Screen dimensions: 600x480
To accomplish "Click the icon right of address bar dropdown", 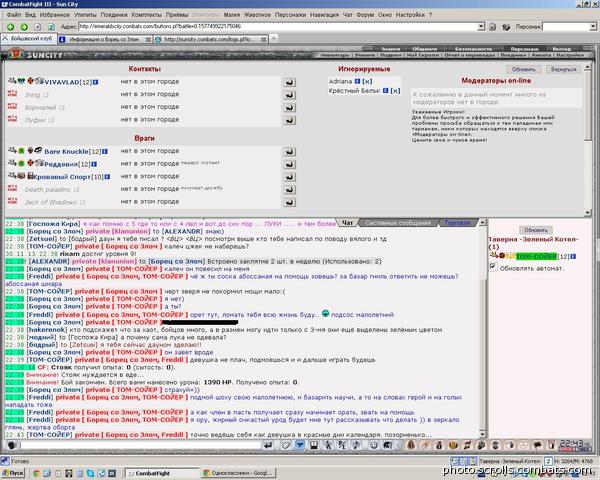I will pos(493,27).
